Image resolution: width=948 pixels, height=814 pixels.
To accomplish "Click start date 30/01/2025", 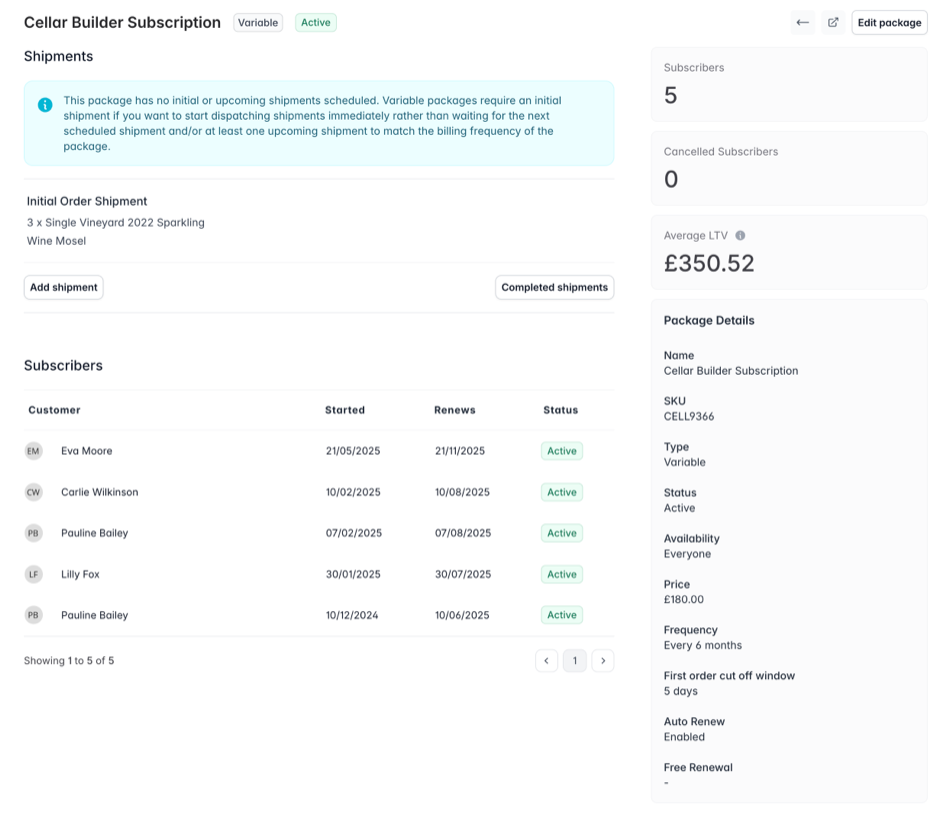I will (x=353, y=574).
